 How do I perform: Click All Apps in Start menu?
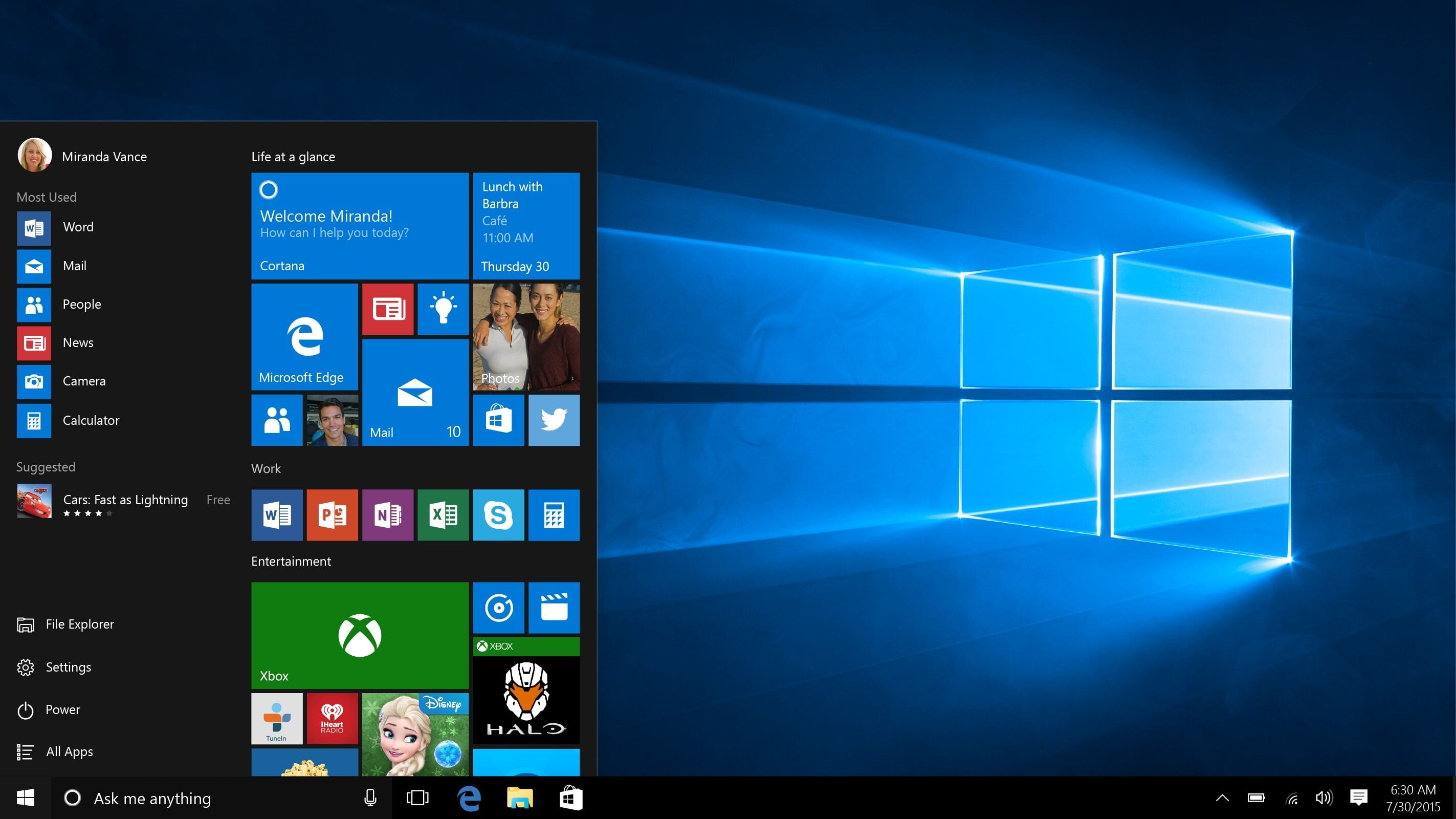(x=70, y=750)
